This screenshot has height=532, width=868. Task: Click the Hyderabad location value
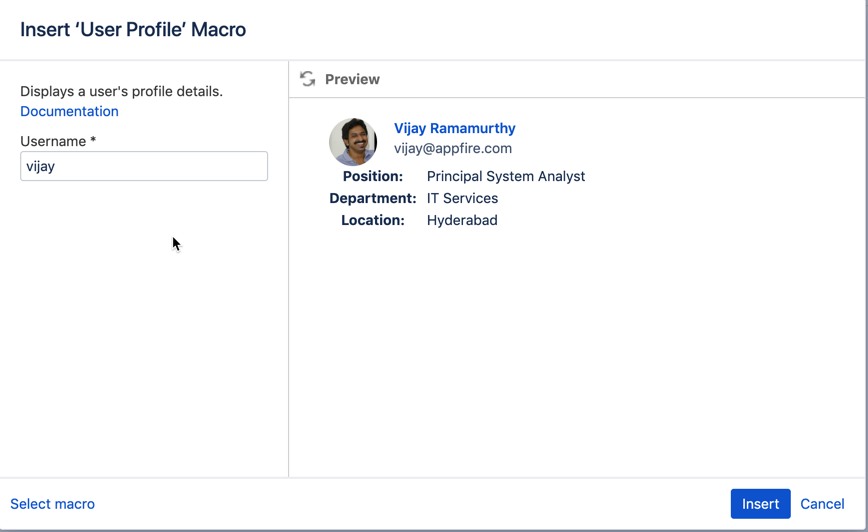click(461, 220)
